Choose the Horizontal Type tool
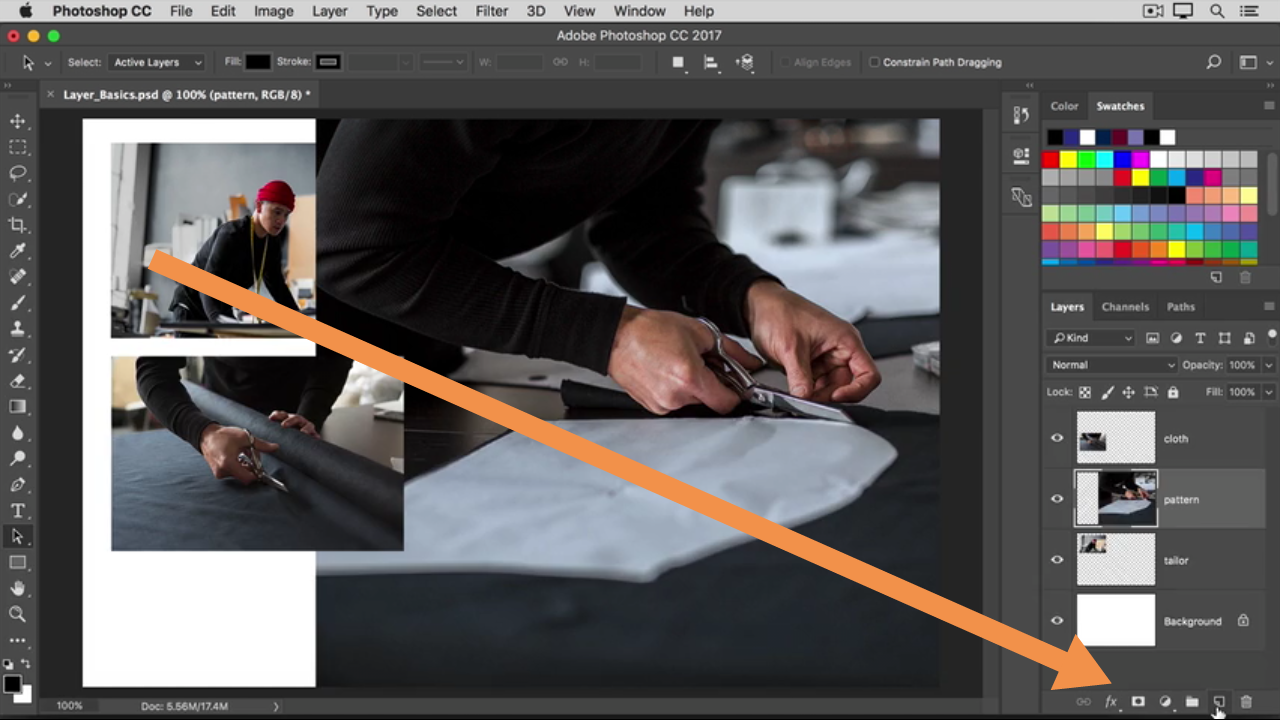 click(x=18, y=511)
